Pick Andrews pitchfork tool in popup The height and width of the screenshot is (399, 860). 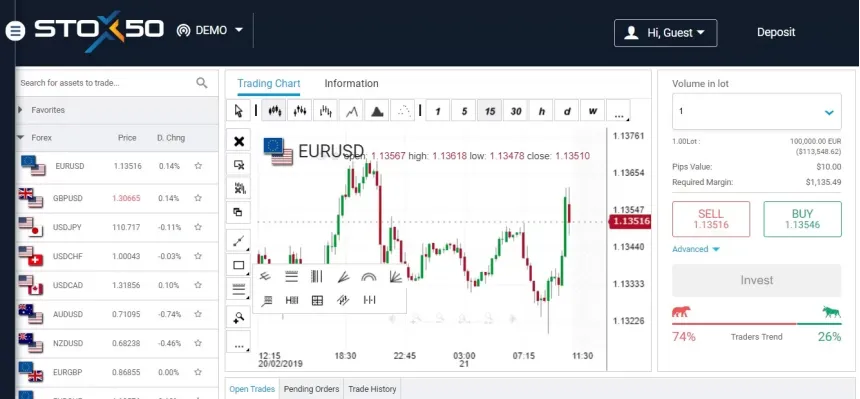point(265,276)
